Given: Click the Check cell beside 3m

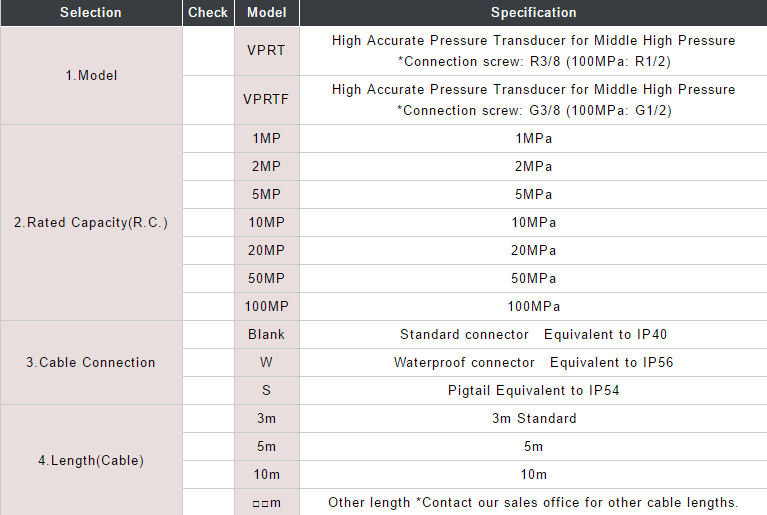Looking at the screenshot, I should tap(208, 418).
